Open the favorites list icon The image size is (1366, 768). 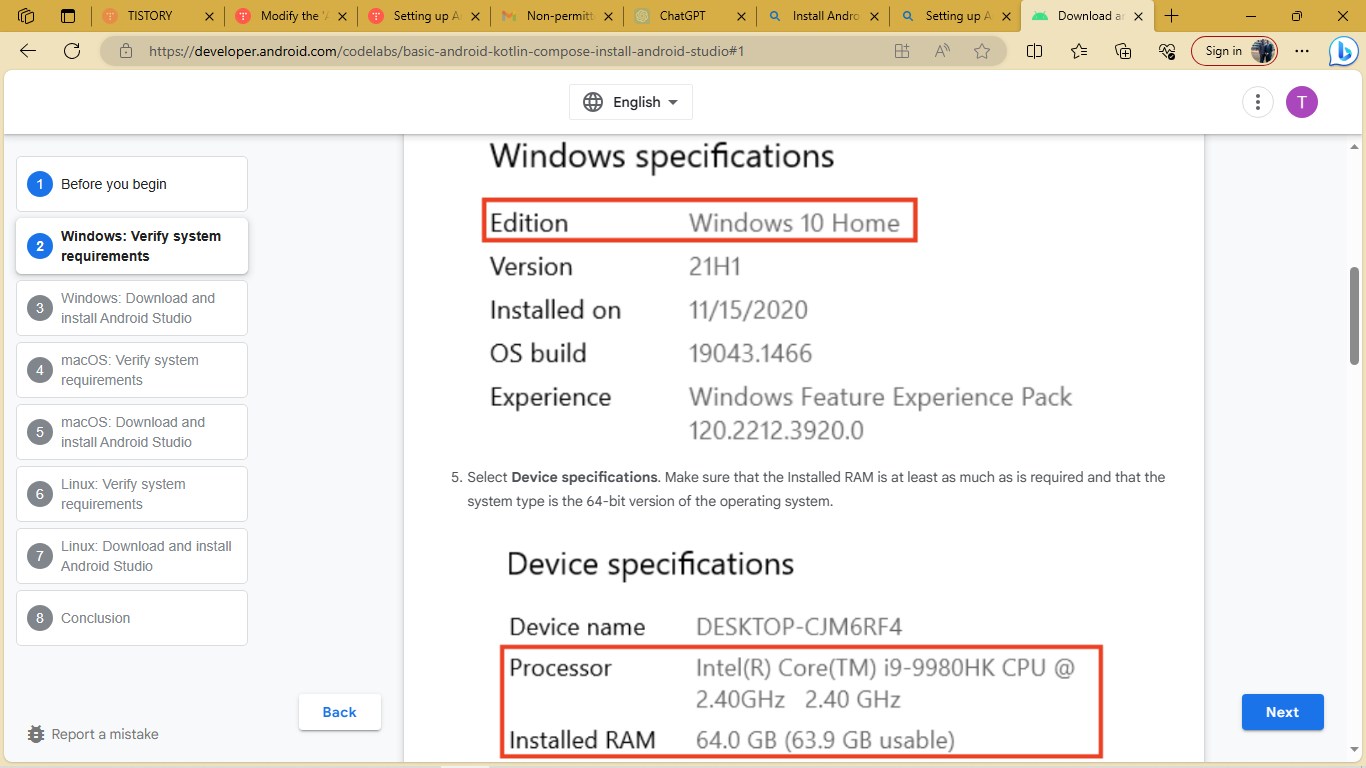point(1079,51)
